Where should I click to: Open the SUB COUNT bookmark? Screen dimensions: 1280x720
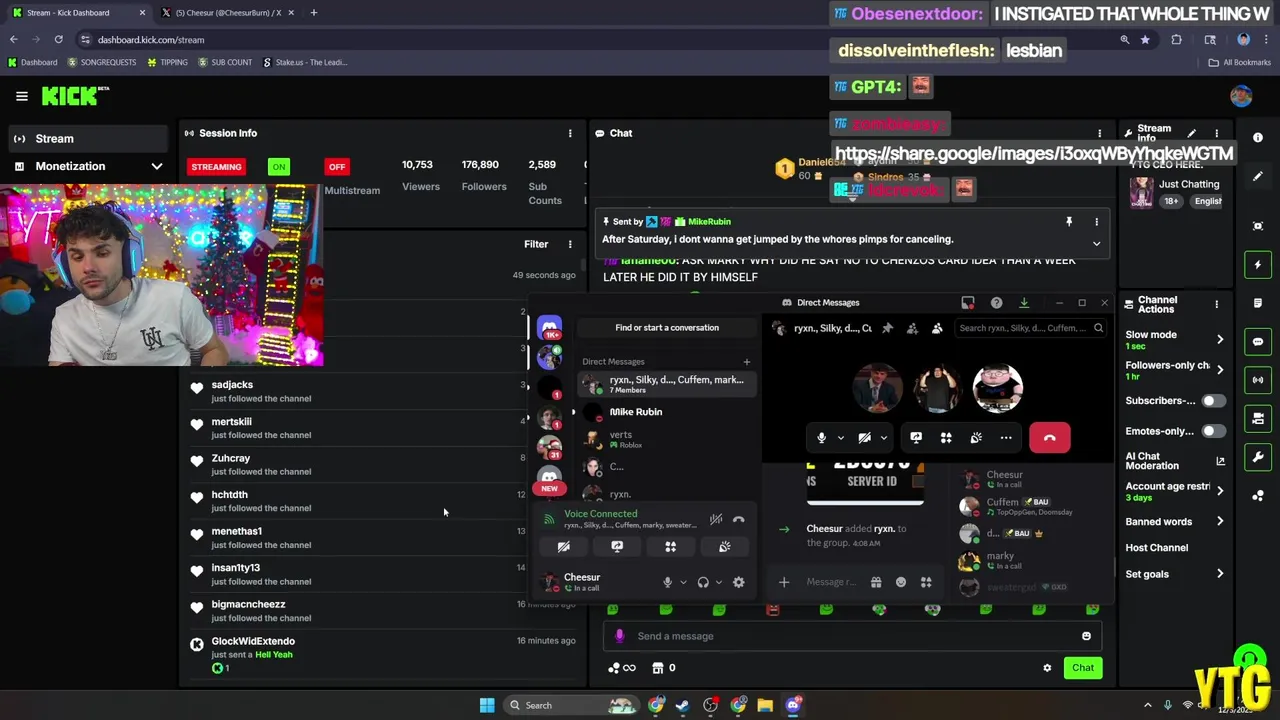coord(225,62)
